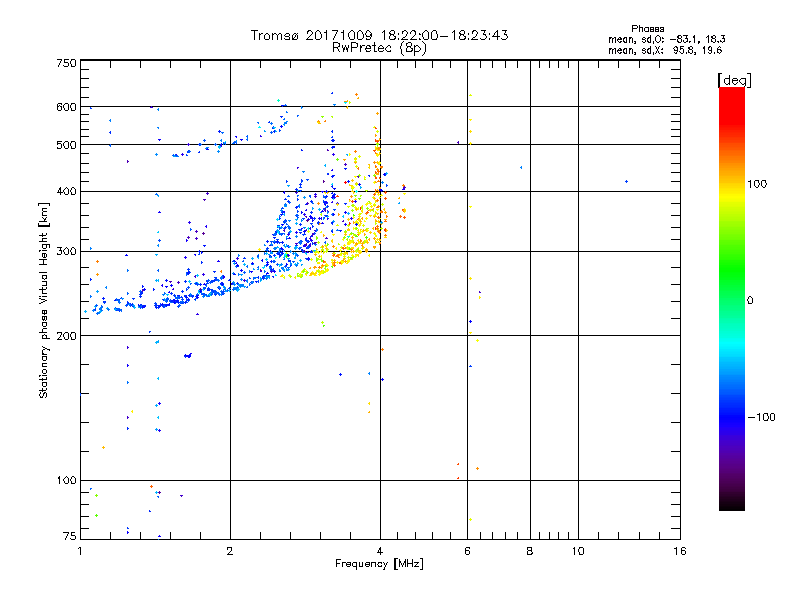
Task: Click the y-axis tick label "500"
Action: click(66, 145)
